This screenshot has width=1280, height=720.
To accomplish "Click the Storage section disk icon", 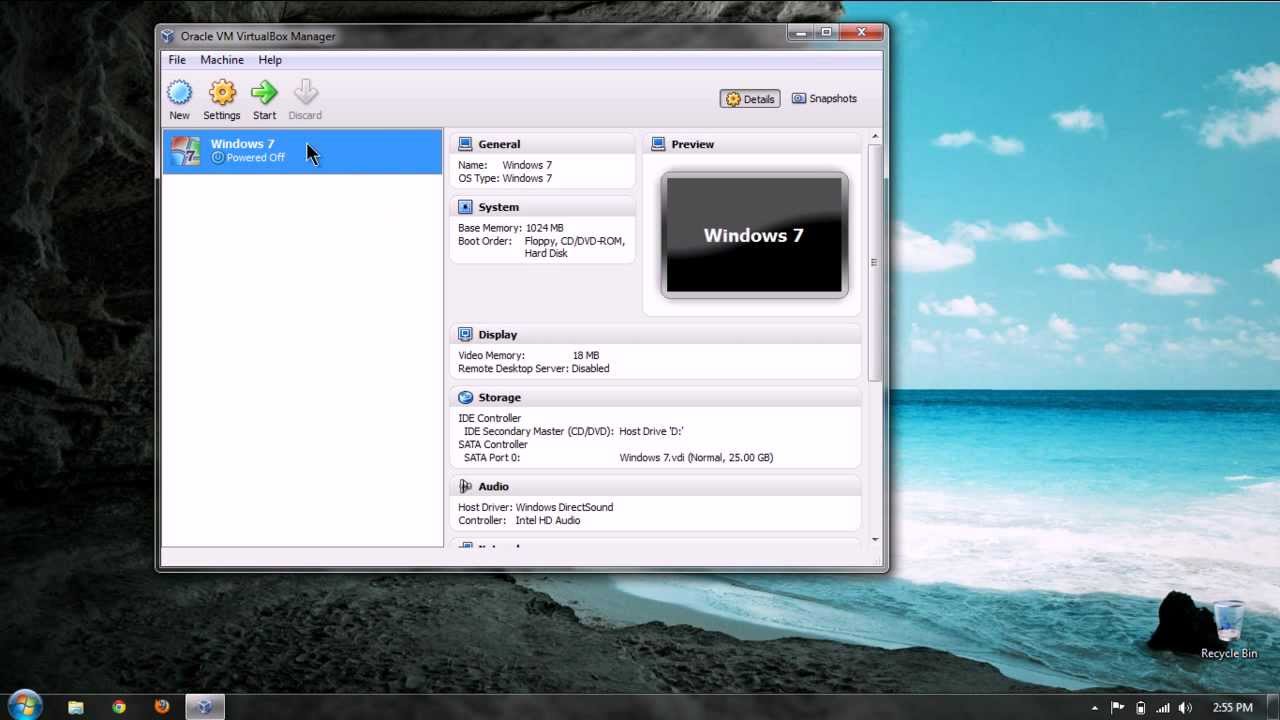I will pos(465,397).
